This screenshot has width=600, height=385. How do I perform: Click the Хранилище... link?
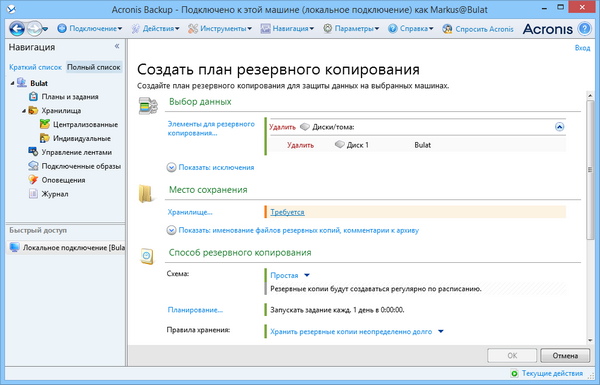pyautogui.click(x=190, y=212)
